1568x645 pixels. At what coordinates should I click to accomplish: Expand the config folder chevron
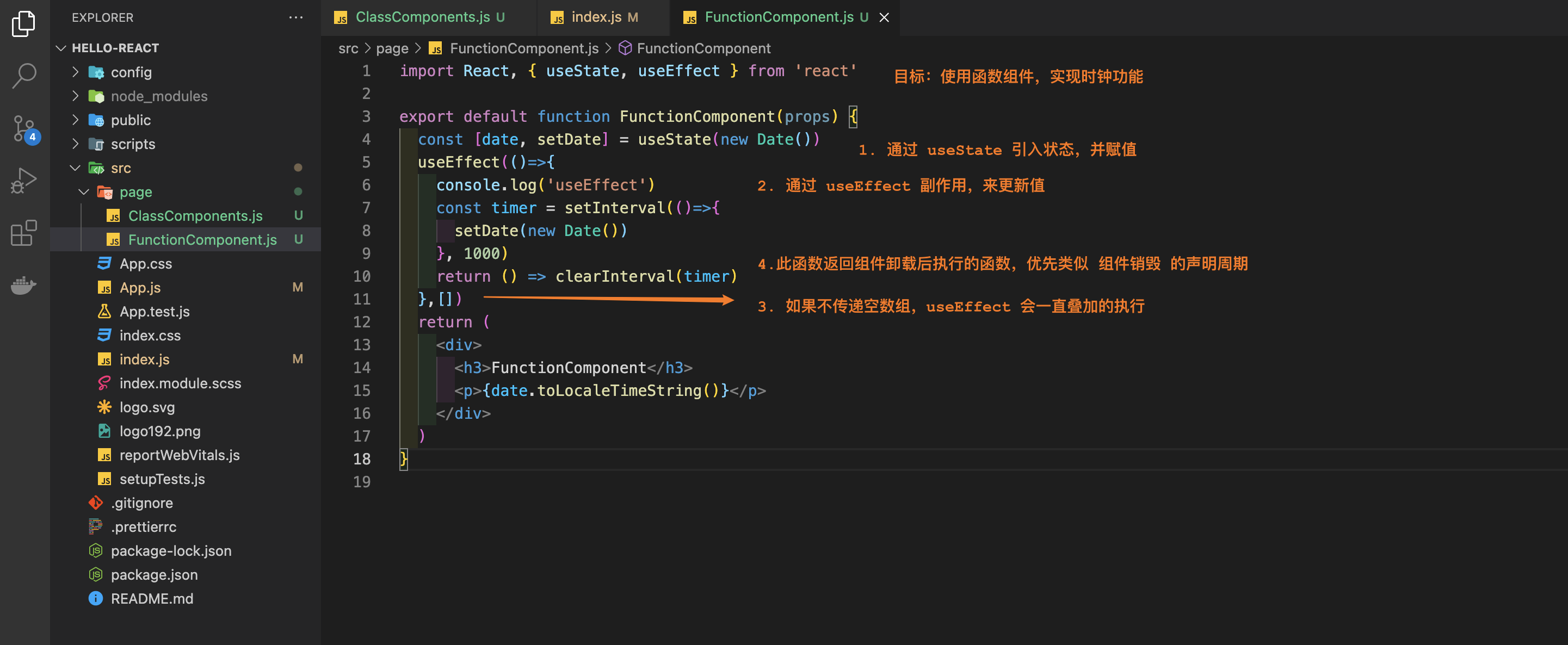coord(76,72)
